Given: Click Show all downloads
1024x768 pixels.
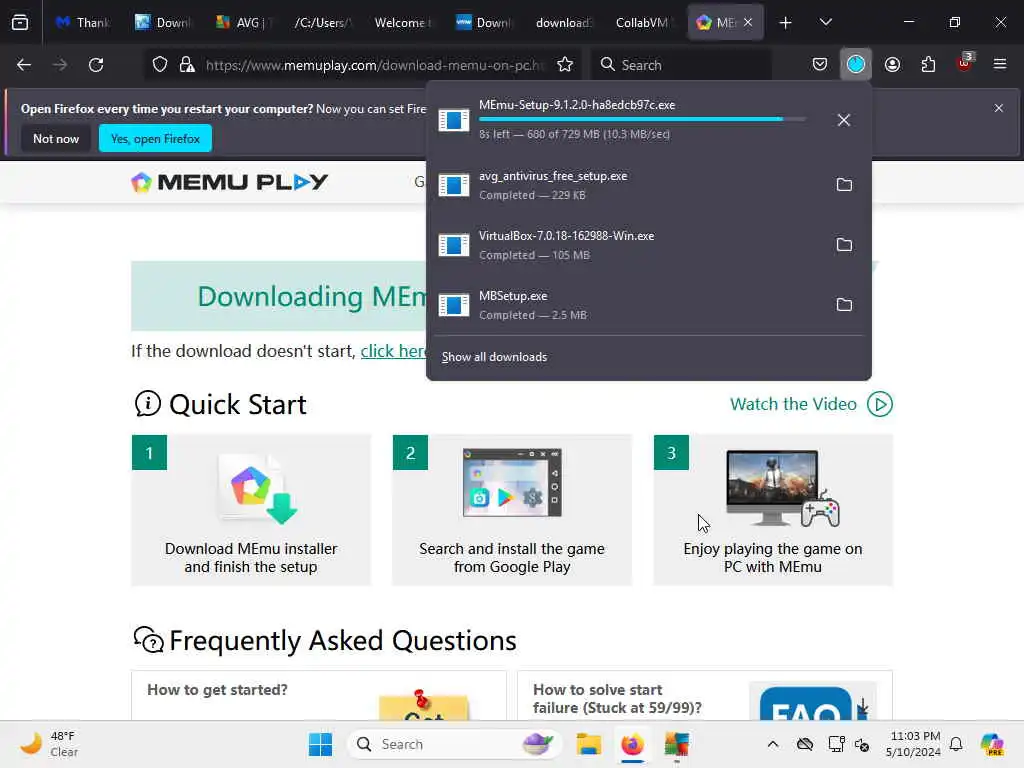Looking at the screenshot, I should click(x=494, y=357).
